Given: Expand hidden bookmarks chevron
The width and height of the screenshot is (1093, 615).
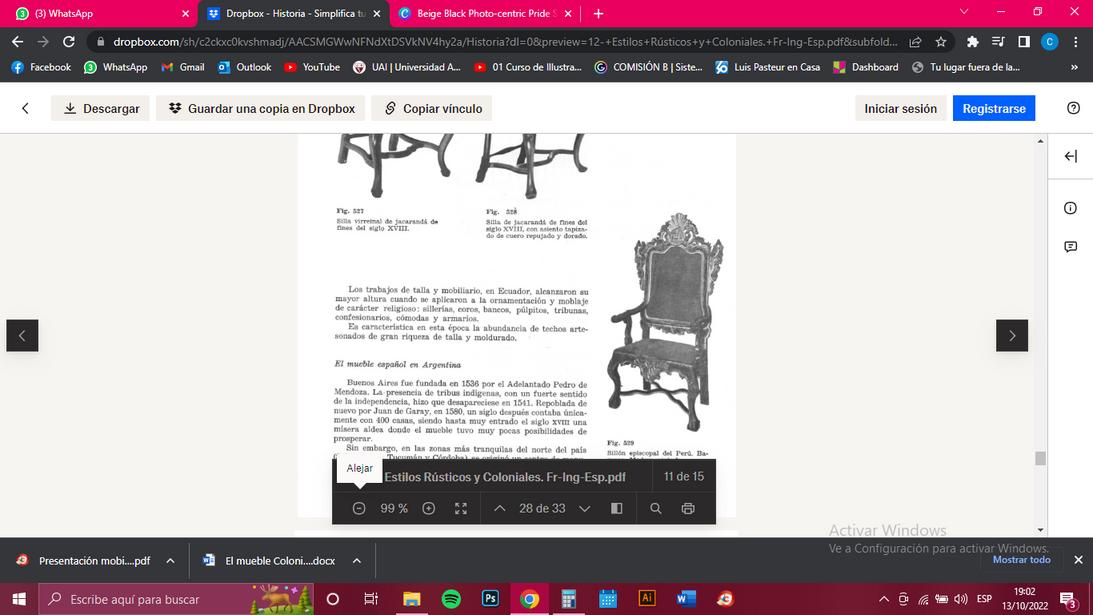Looking at the screenshot, I should coord(1074,67).
